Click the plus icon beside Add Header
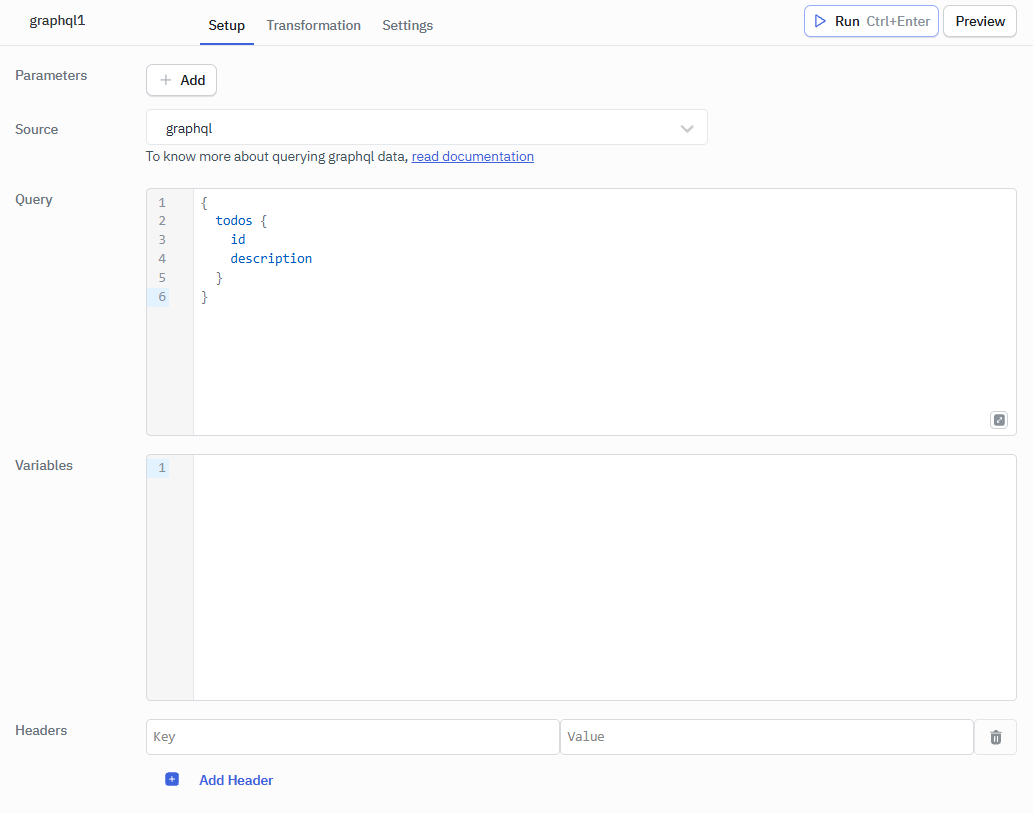Viewport: 1033px width, 813px height. point(172,778)
